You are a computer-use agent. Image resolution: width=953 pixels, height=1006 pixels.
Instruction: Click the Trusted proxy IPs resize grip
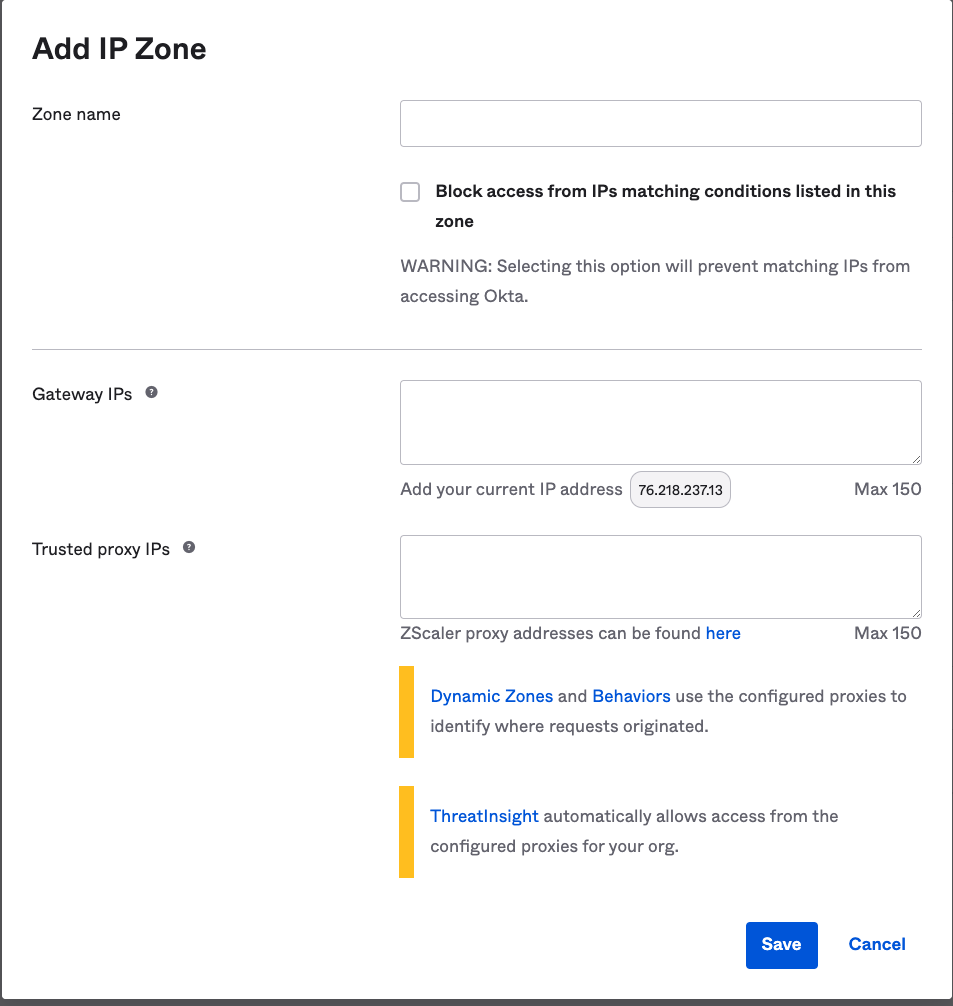(915, 613)
